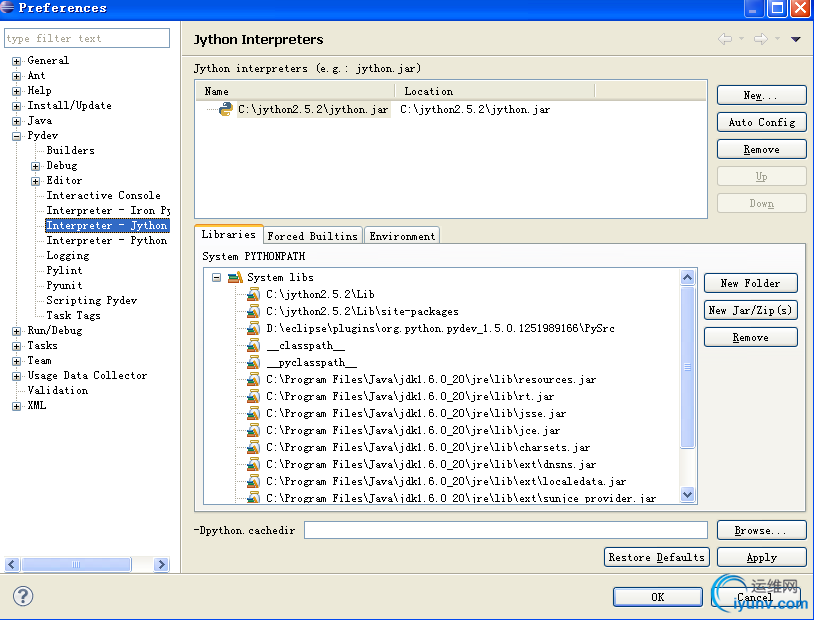Select Interpreter - Python in the tree
The image size is (814, 620).
coord(106,241)
